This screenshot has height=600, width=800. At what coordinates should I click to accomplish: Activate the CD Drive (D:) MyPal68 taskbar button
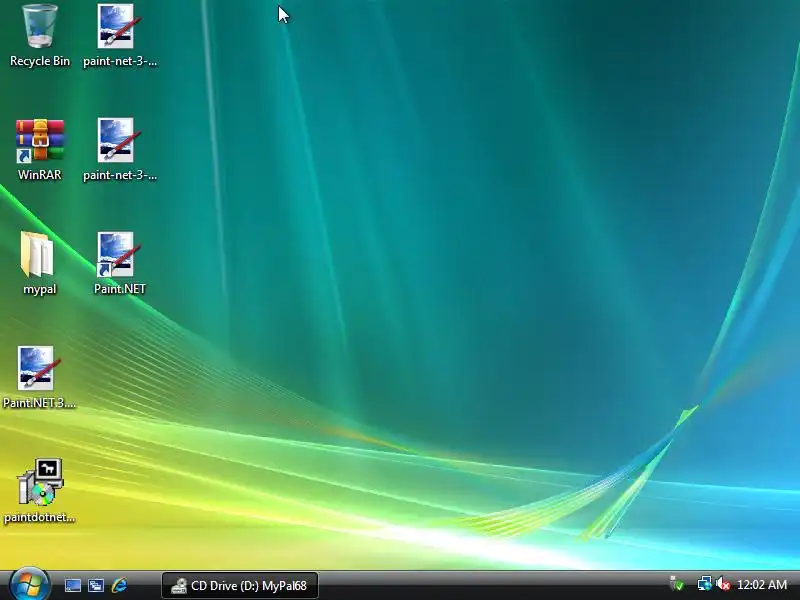tap(240, 585)
